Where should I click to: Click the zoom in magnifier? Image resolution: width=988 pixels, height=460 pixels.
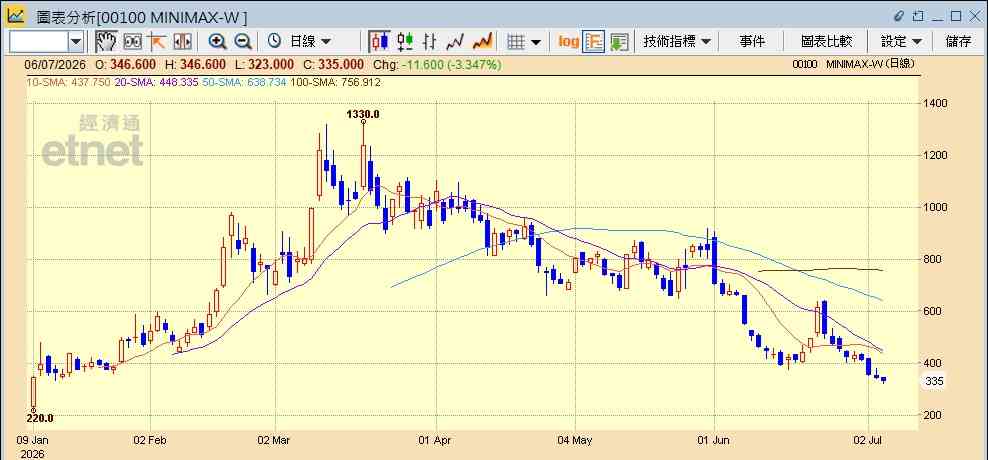pos(218,42)
